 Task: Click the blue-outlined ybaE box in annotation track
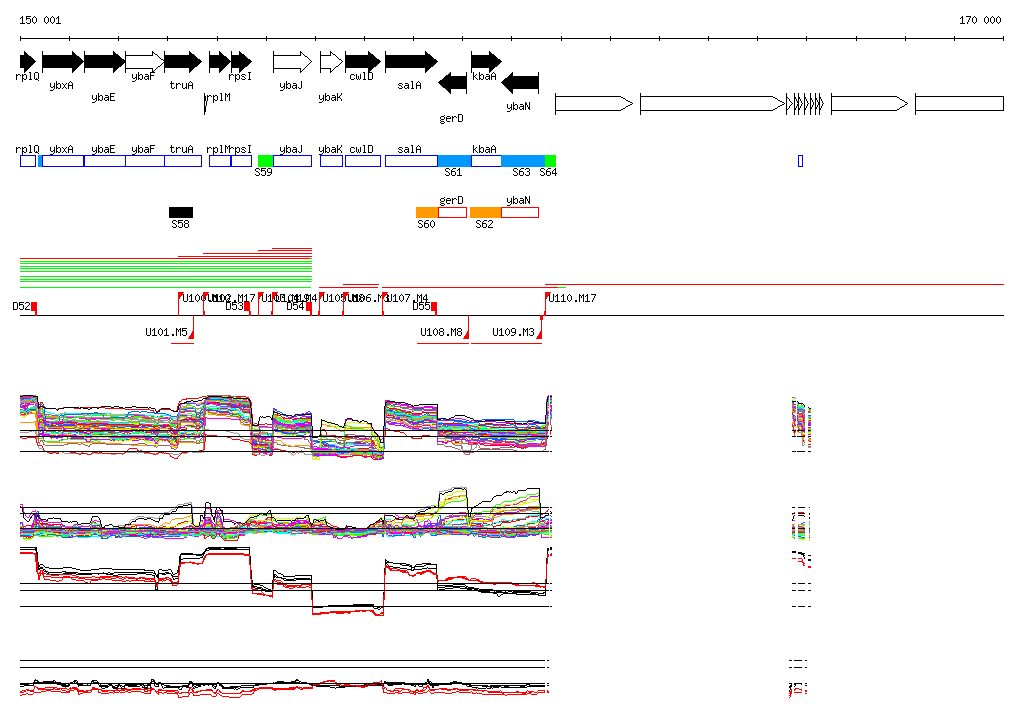pos(105,161)
